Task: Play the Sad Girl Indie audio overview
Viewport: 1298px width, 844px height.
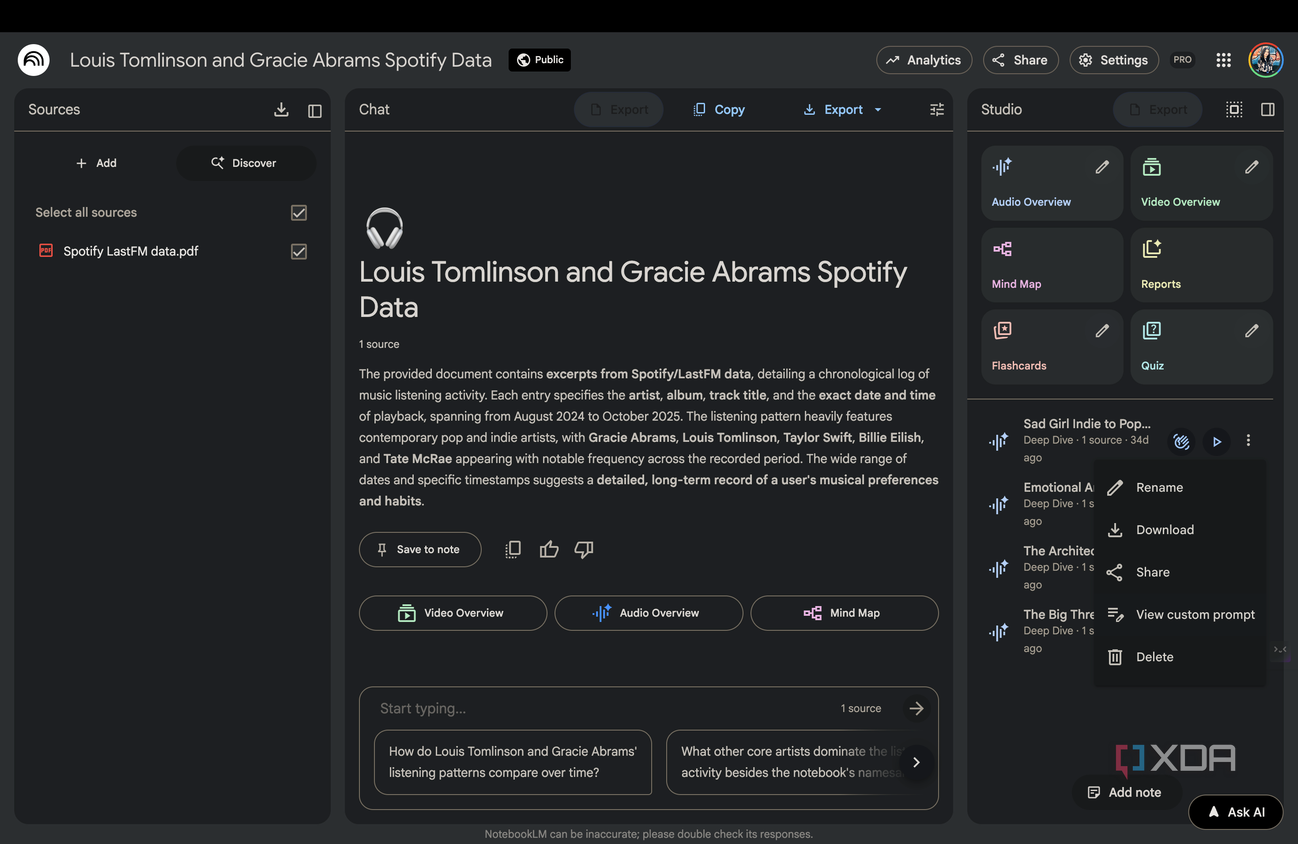Action: tap(1217, 441)
